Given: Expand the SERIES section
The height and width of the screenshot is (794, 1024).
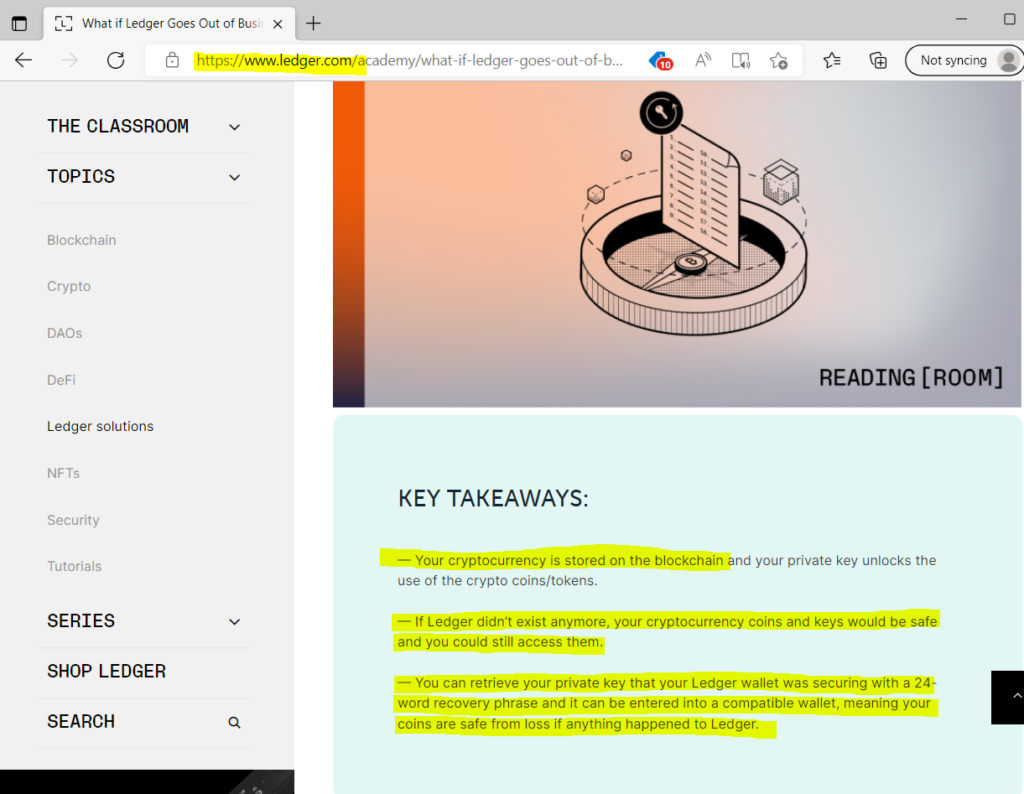Looking at the screenshot, I should 234,621.
